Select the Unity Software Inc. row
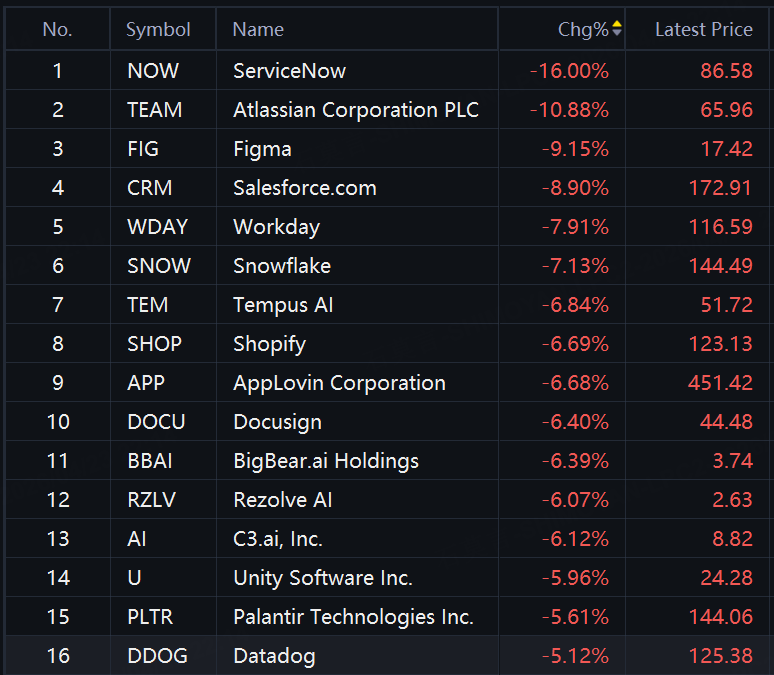Screen dimensions: 774x675 323,578
